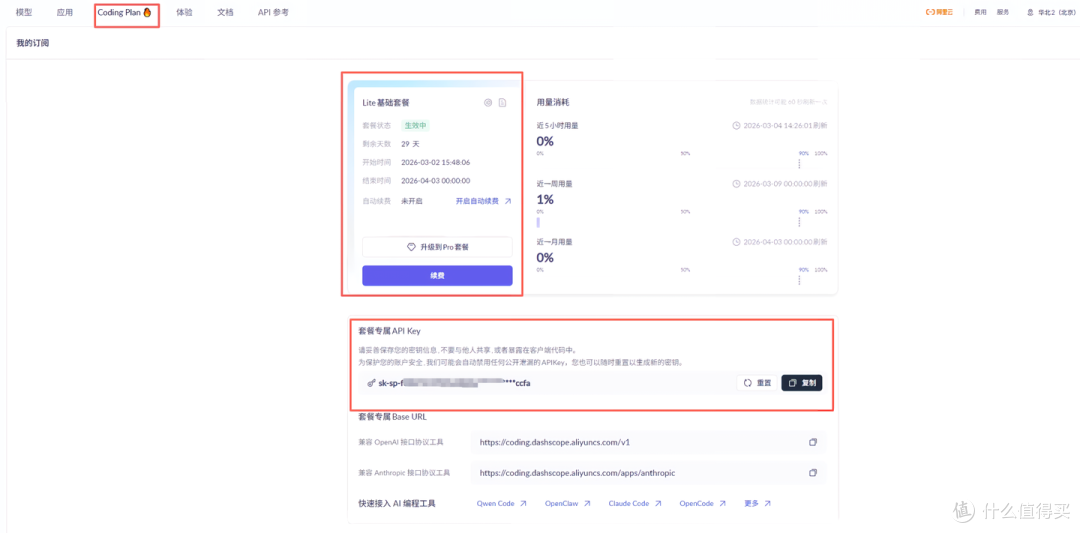1080x533 pixels.
Task: Click the 套餐专属 Base URL heading
Action: tap(393, 417)
